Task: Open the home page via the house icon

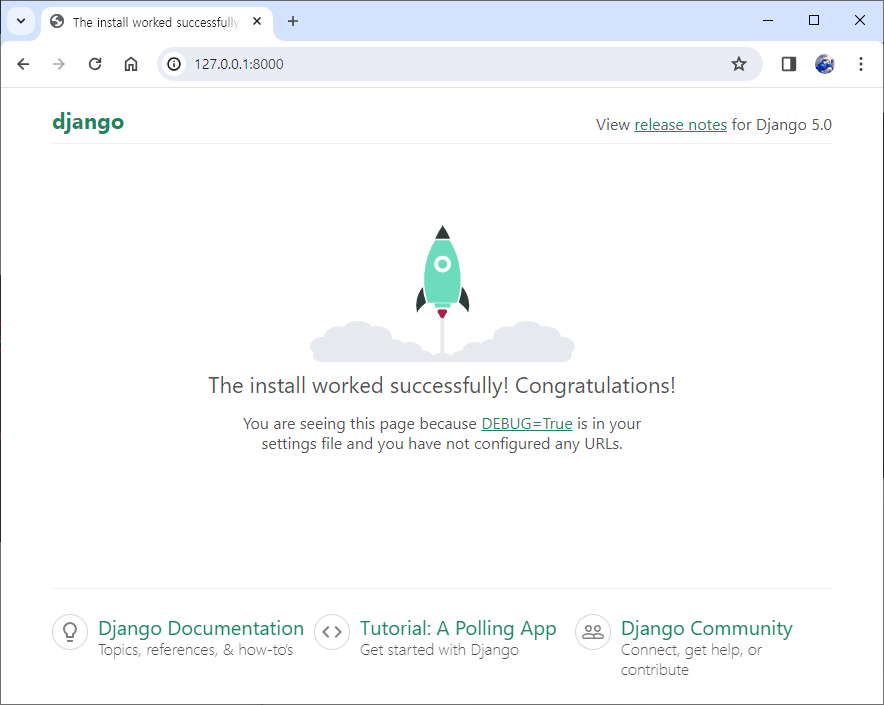Action: point(131,64)
